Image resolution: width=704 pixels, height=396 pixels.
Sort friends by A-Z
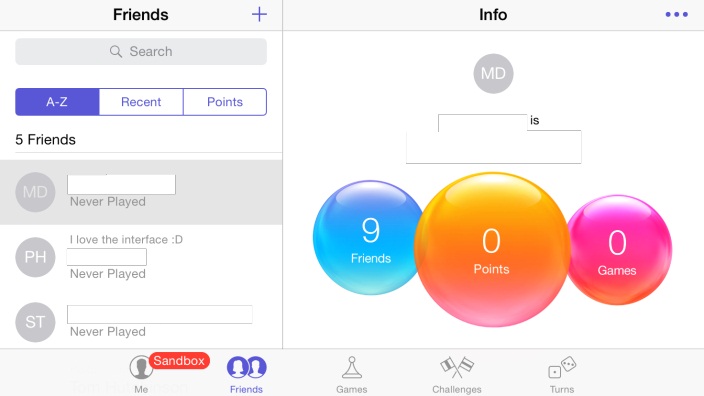57,102
